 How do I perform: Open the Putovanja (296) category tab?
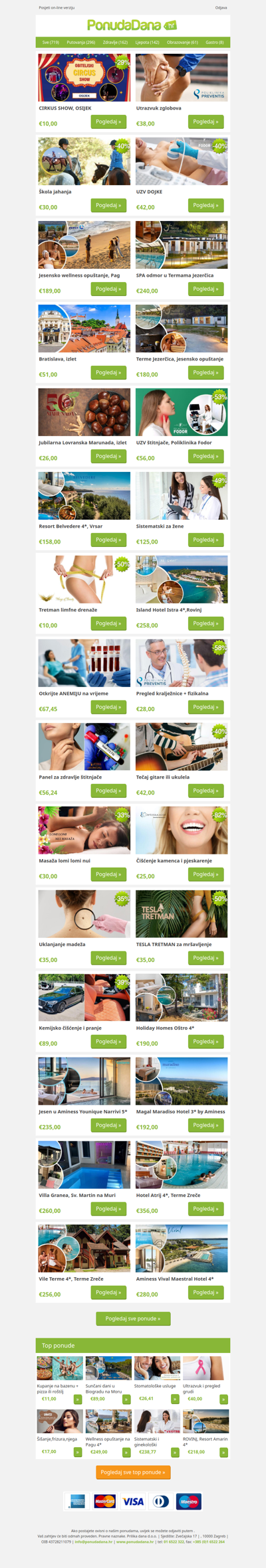pyautogui.click(x=80, y=42)
